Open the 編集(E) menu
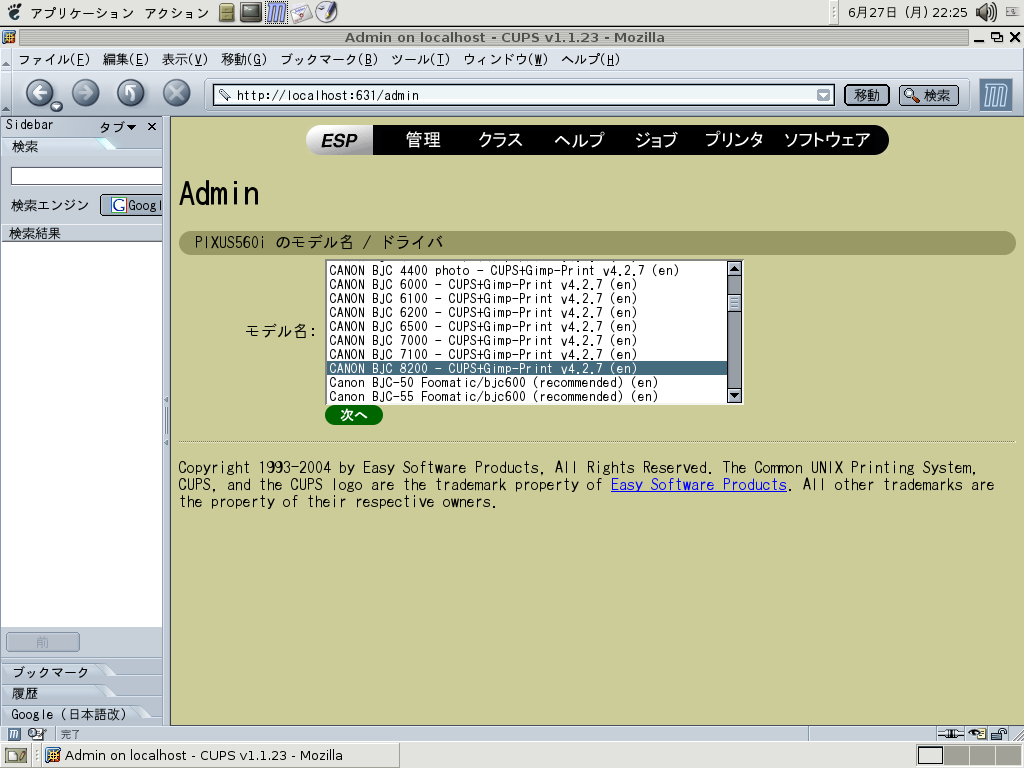This screenshot has width=1024, height=768. tap(126, 59)
